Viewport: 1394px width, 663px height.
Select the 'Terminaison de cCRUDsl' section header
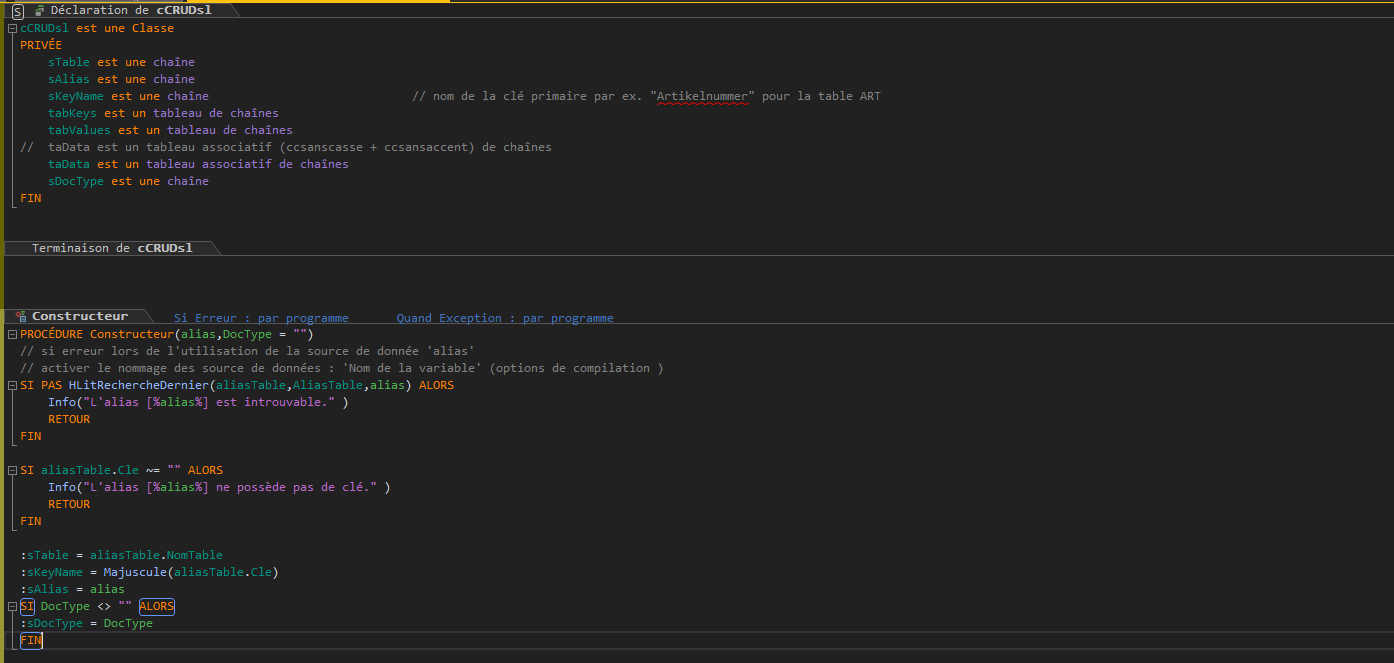pyautogui.click(x=112, y=248)
